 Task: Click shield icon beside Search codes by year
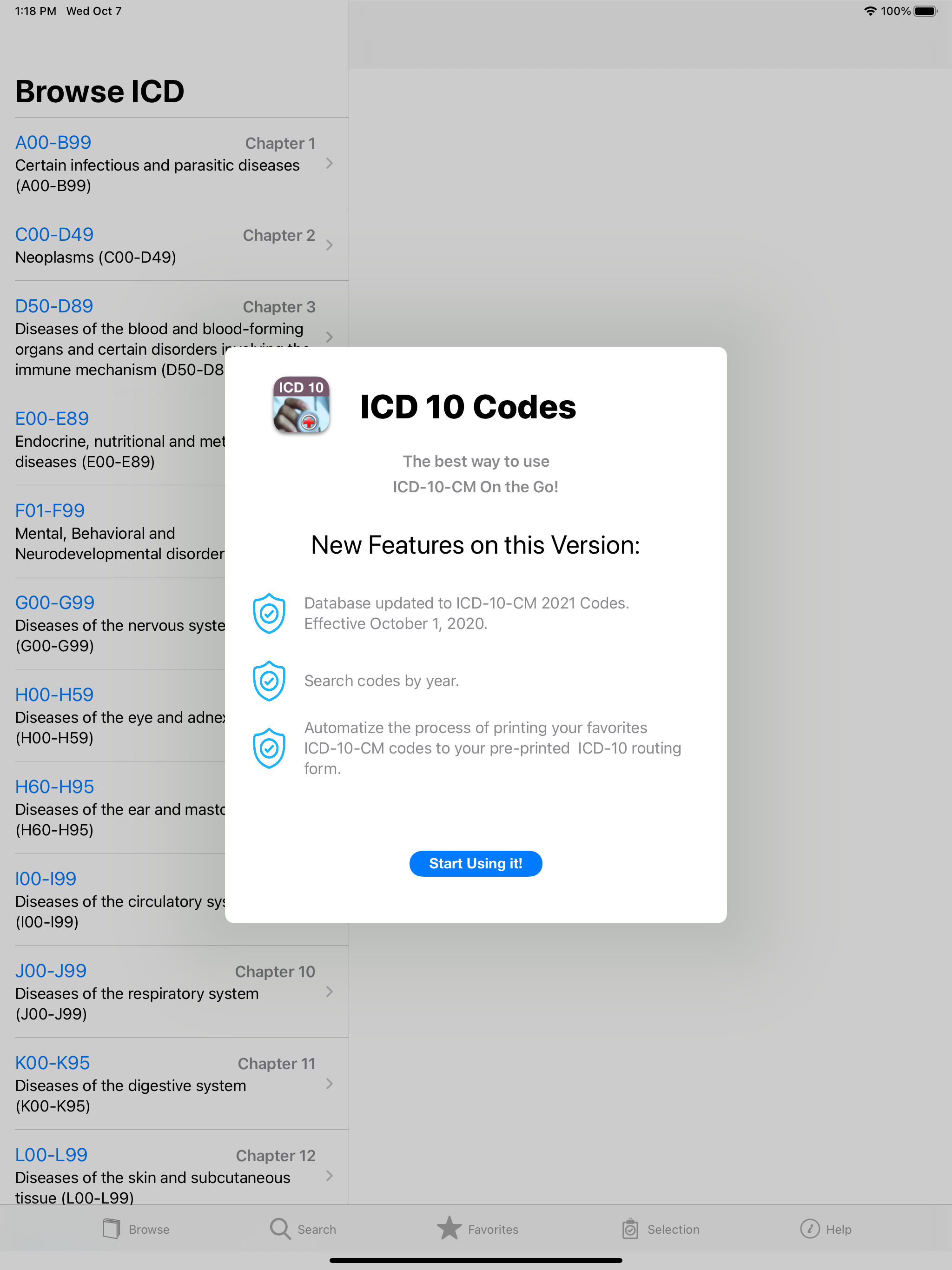click(x=269, y=681)
